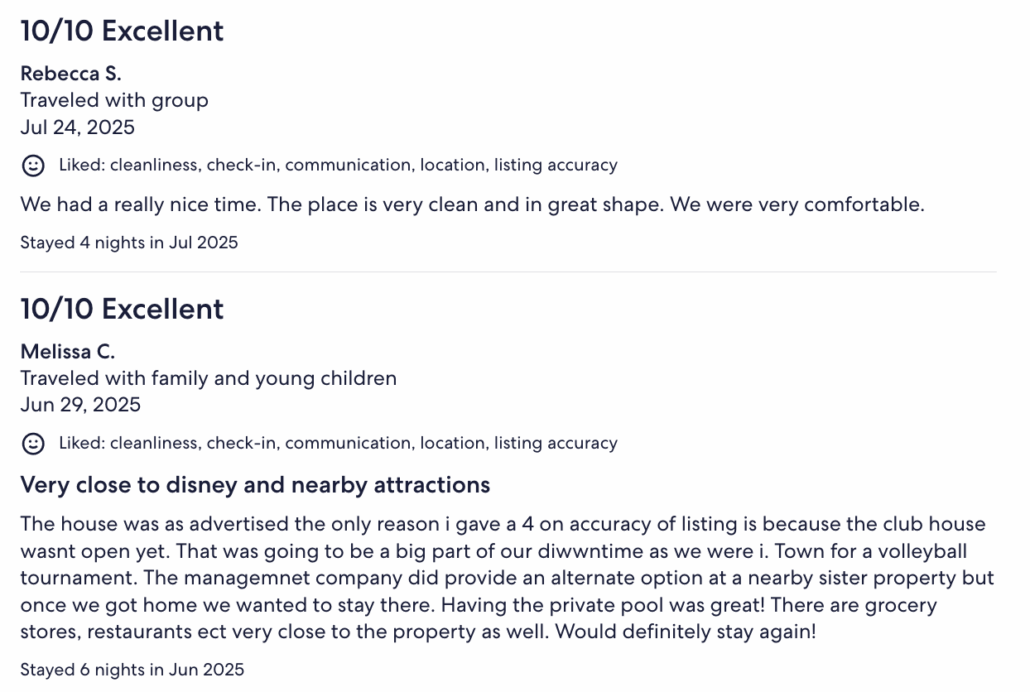Click the Jul 24, 2025 review date

coord(78,127)
